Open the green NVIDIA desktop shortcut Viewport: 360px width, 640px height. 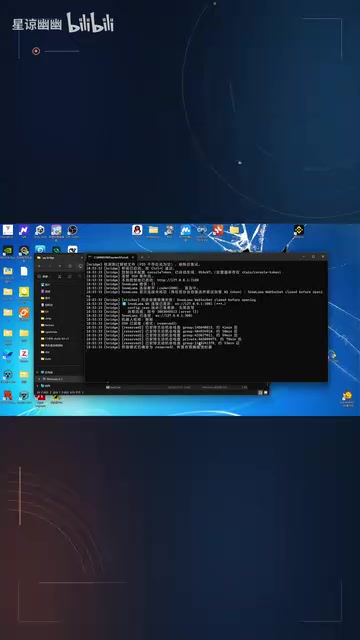[x=8, y=250]
